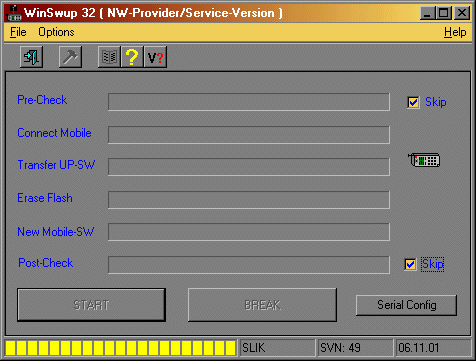Image resolution: width=476 pixels, height=361 pixels.
Task: Click the New Mobile-SW status field
Action: coord(249,232)
